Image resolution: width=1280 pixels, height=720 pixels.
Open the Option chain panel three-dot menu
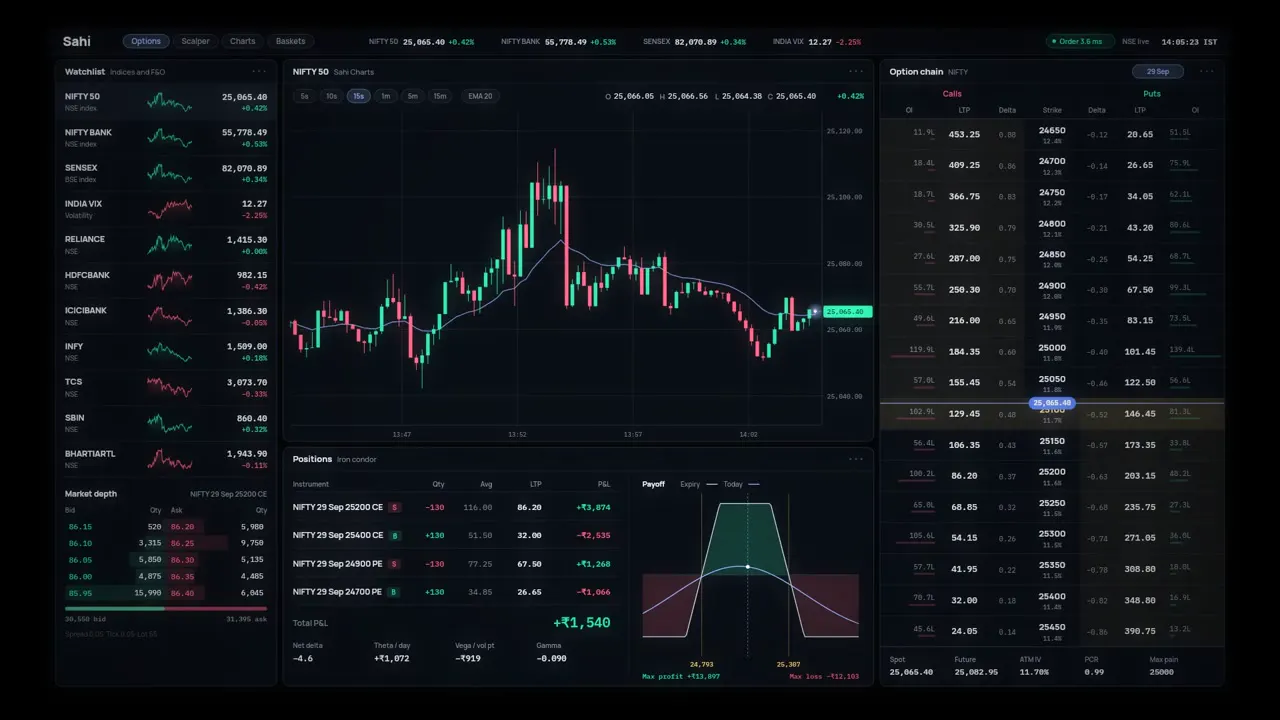pyautogui.click(x=1207, y=71)
